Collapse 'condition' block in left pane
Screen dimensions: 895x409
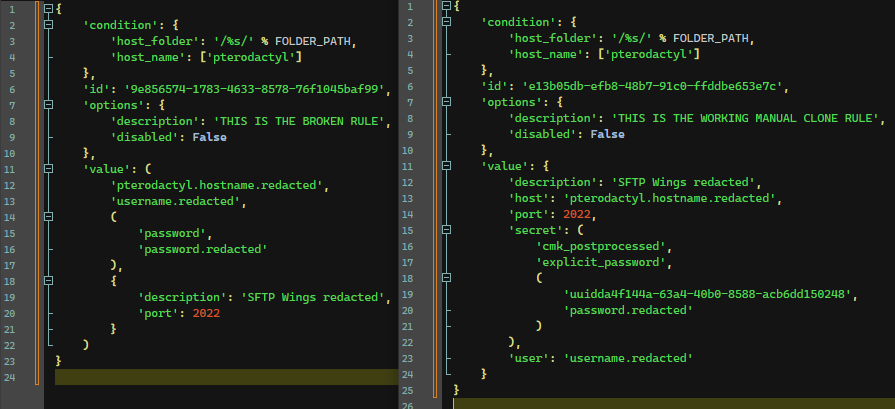48,24
